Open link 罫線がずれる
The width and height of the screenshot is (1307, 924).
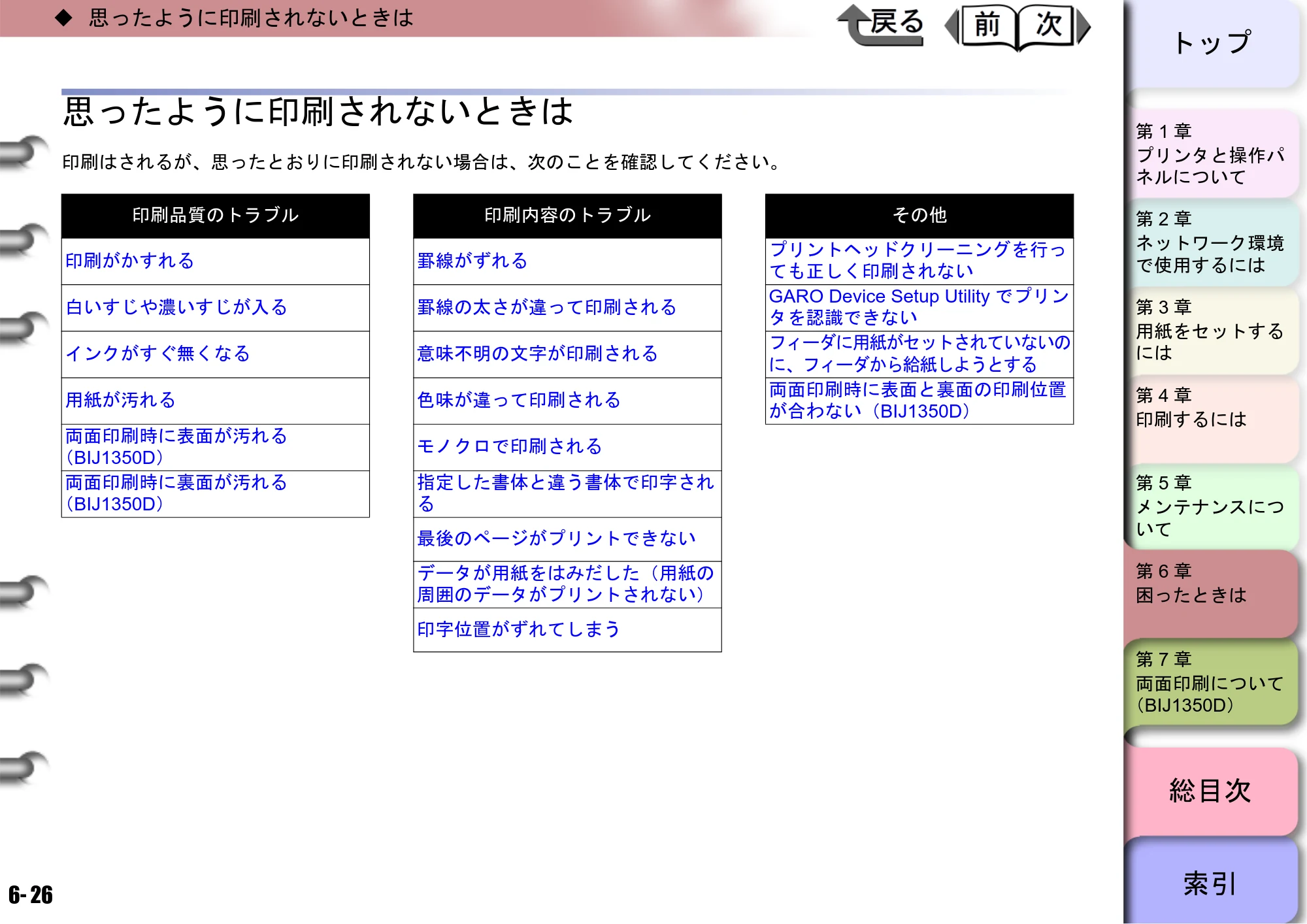pos(472,261)
